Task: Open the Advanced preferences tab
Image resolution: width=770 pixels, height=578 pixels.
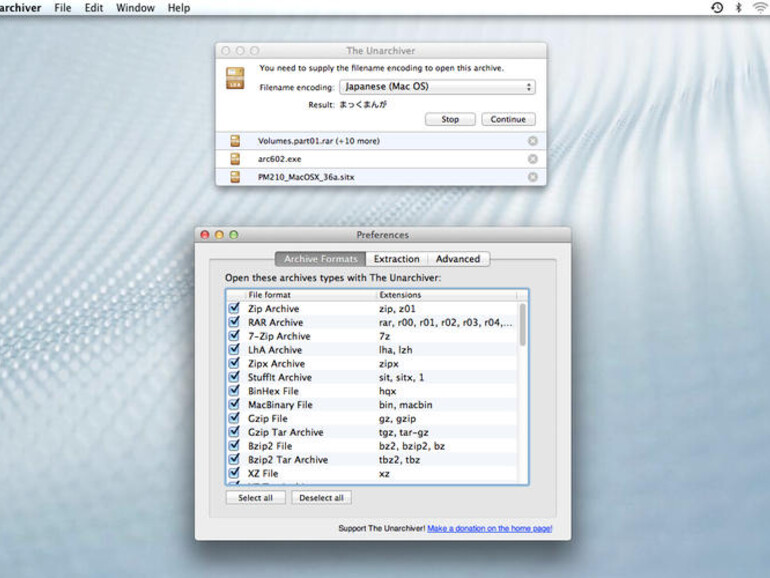Action: point(458,259)
